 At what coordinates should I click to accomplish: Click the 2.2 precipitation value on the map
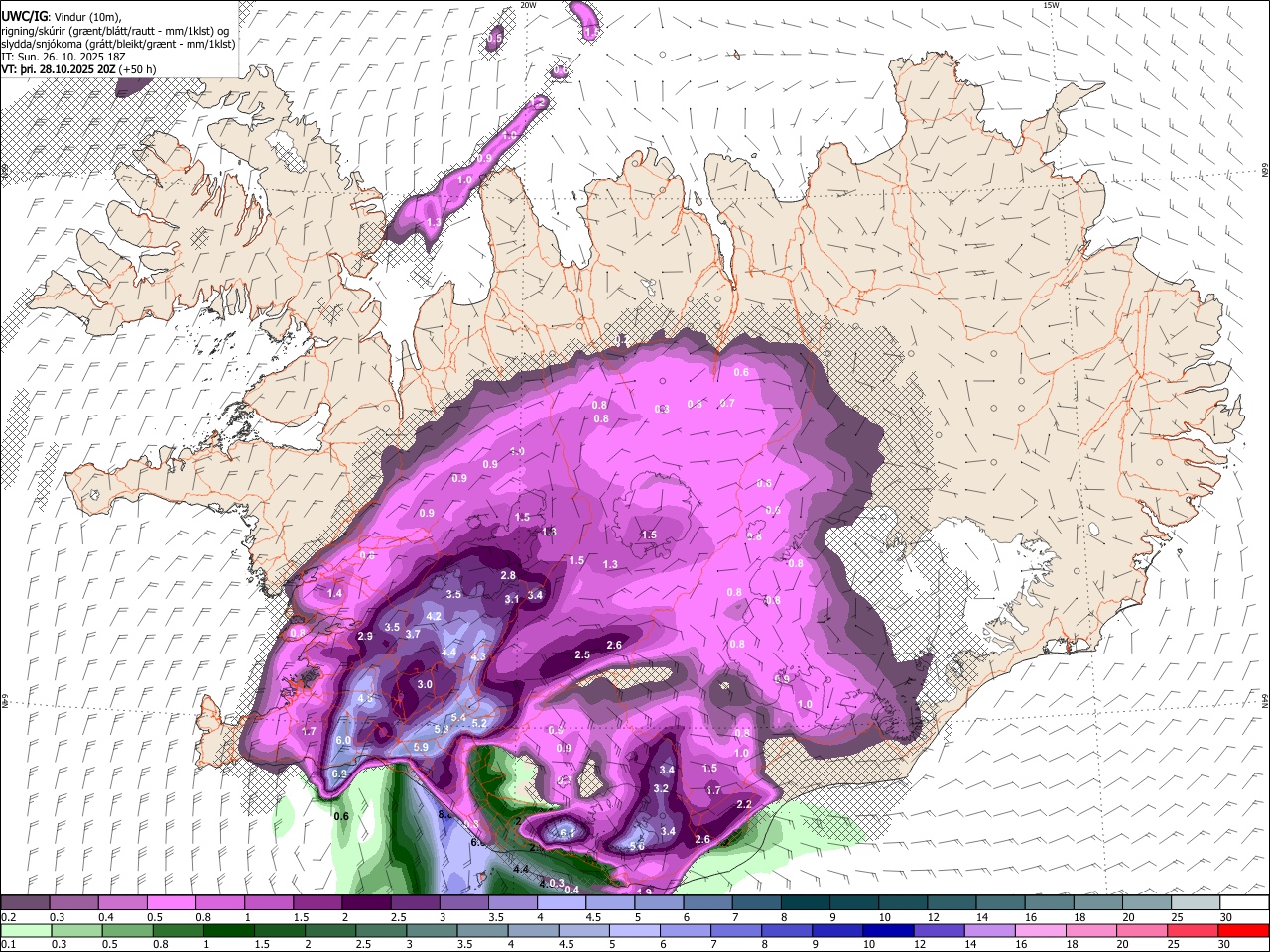click(744, 804)
